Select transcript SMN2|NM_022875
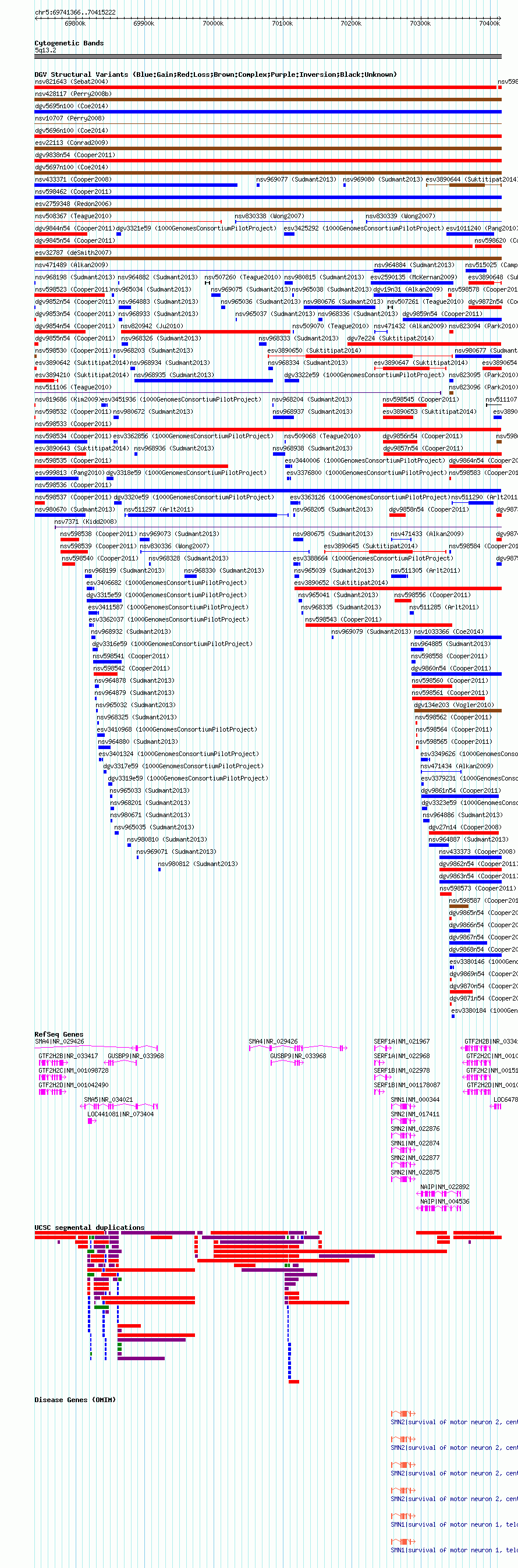Viewport: 518px width, 1568px height. click(414, 1172)
